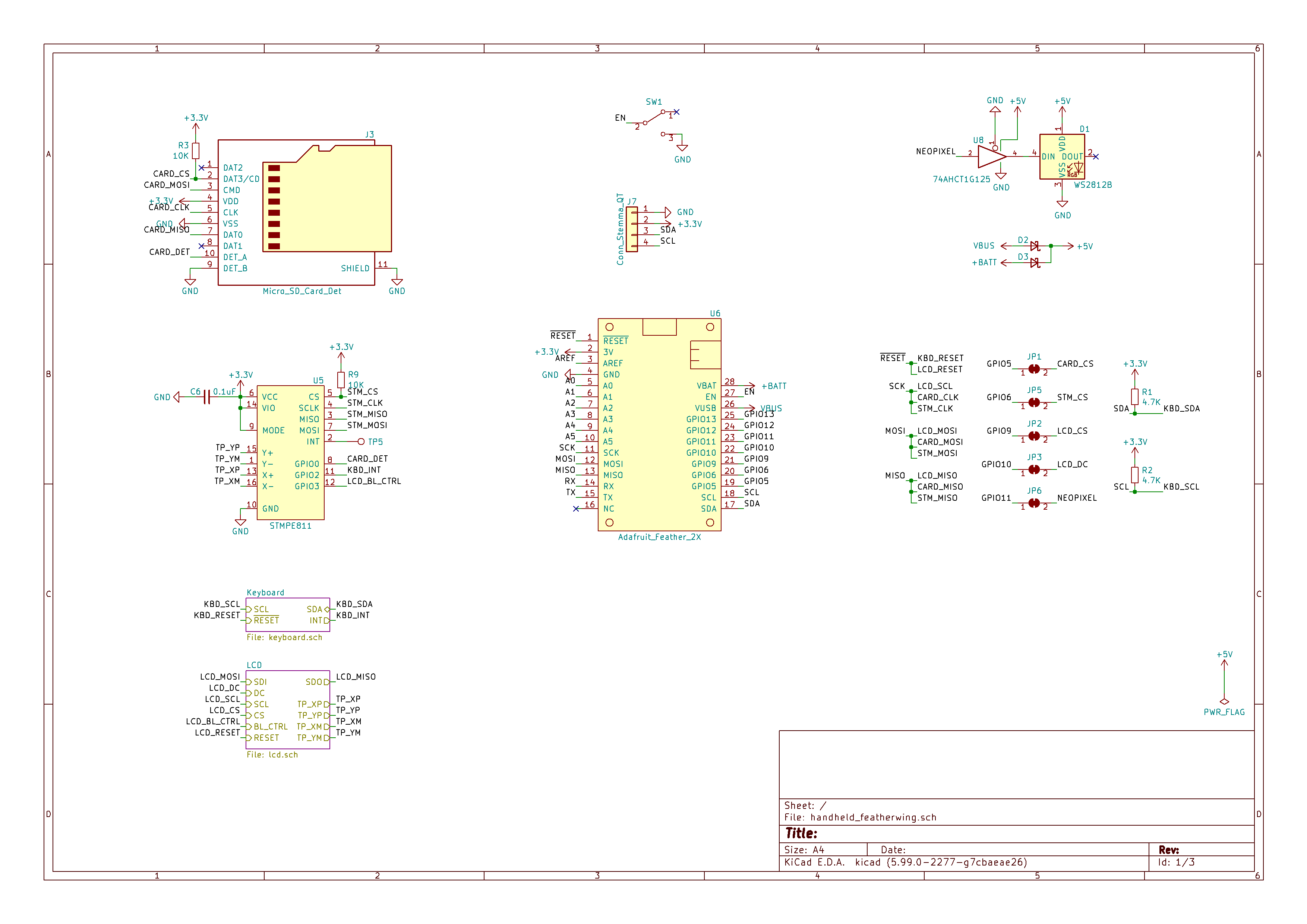Click the KBD_RESET label on Keyboard sheet
Image resolution: width=1307 pixels, height=924 pixels.
217,615
